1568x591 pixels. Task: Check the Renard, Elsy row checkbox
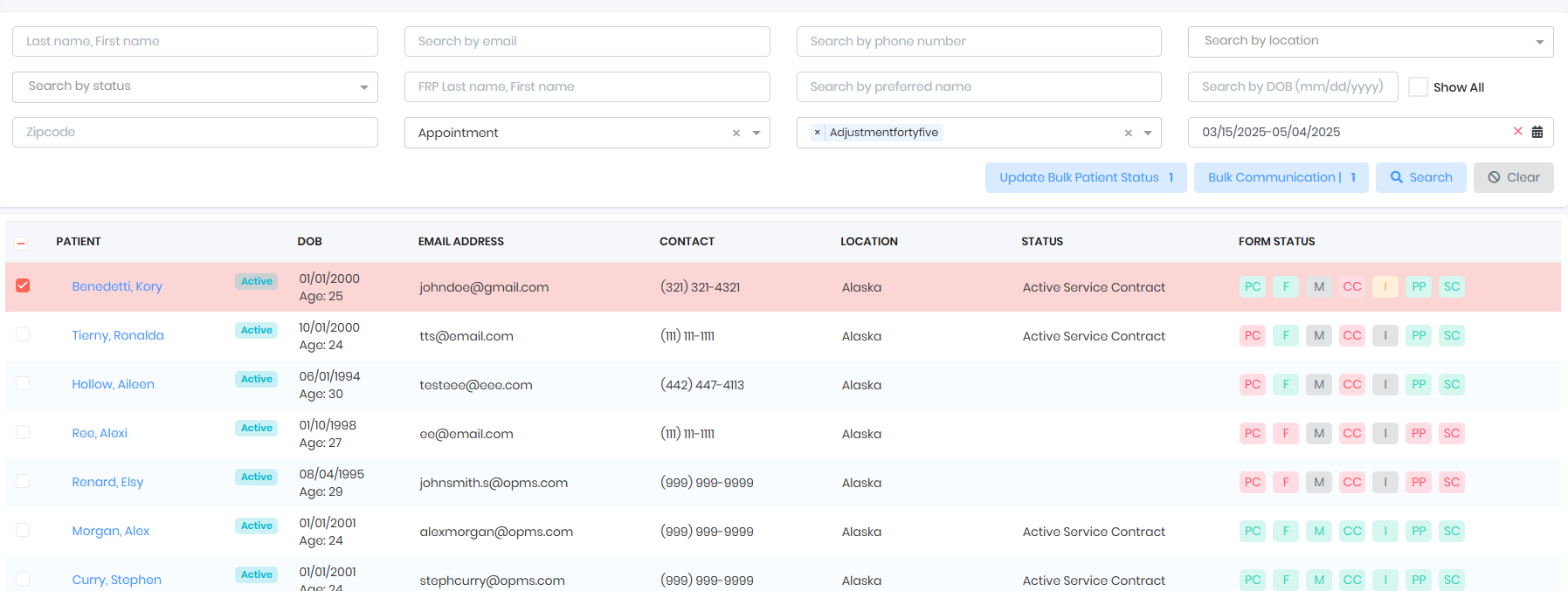(23, 481)
